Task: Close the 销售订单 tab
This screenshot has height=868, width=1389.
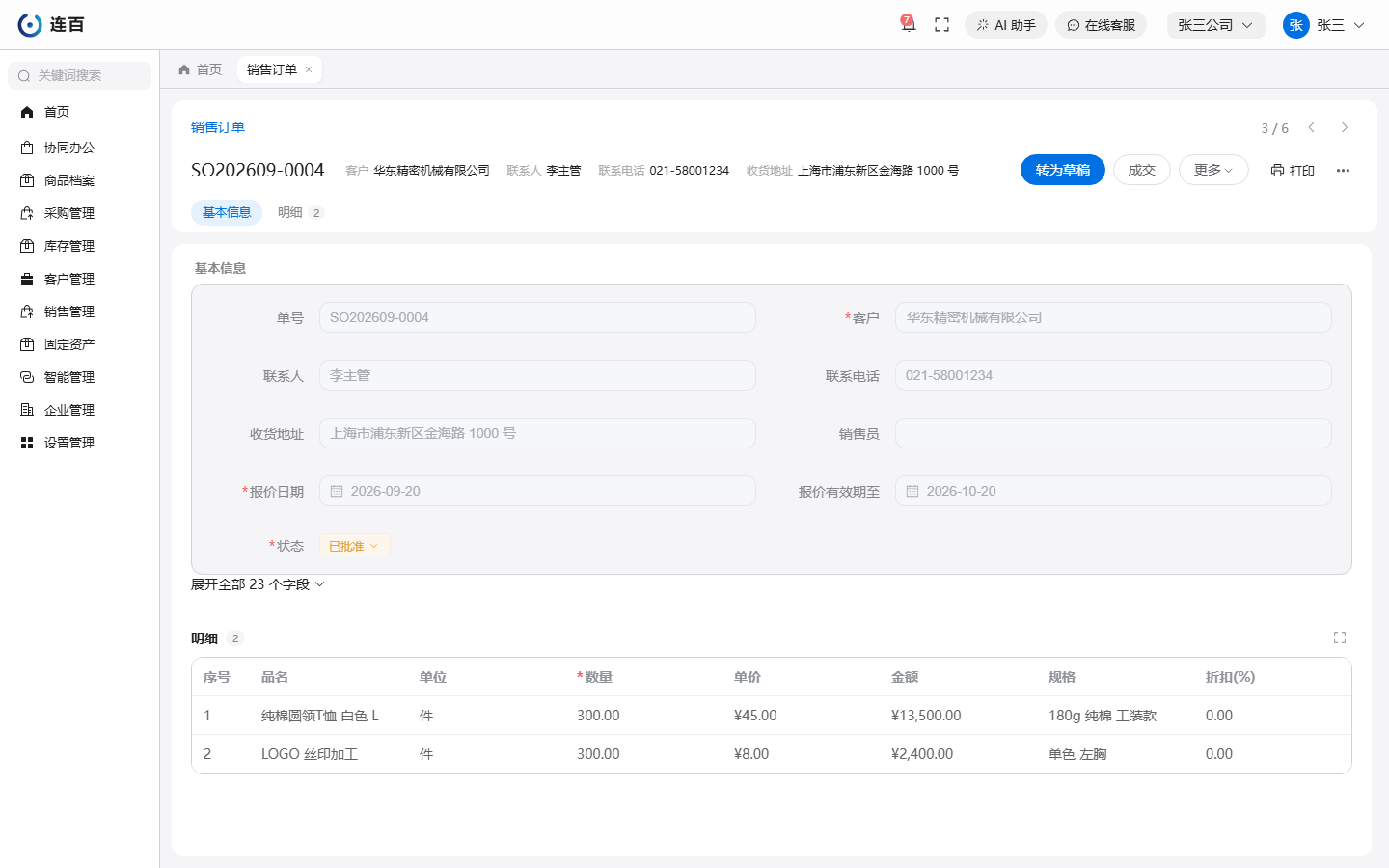Action: tap(309, 69)
